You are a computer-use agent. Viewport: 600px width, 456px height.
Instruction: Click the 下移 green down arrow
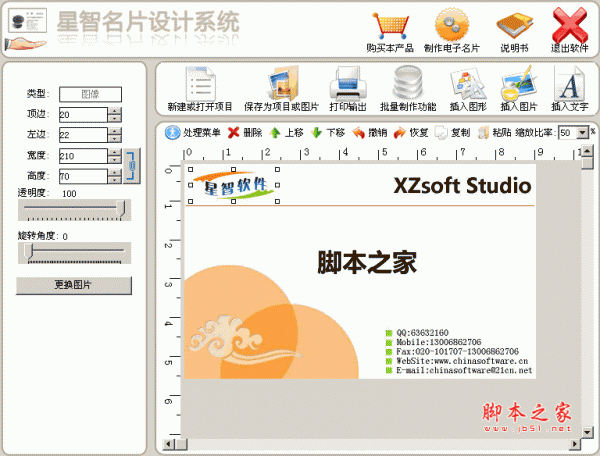(x=328, y=133)
